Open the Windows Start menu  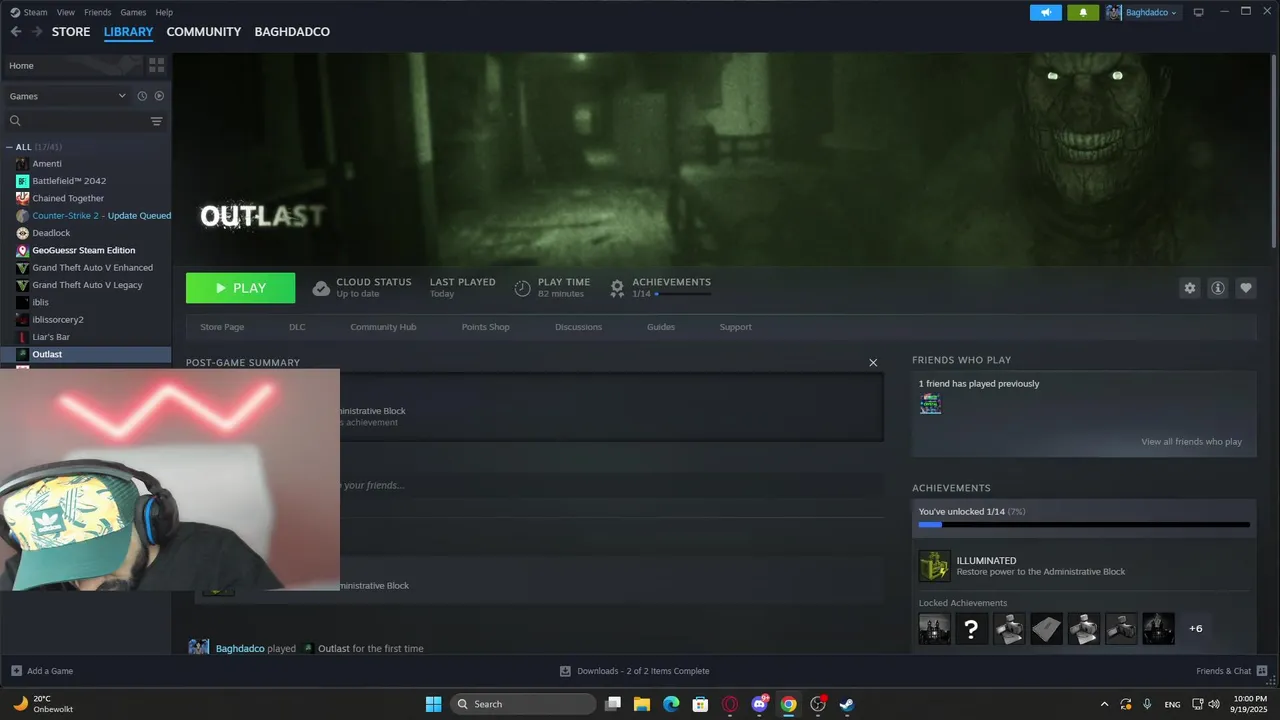pyautogui.click(x=433, y=704)
